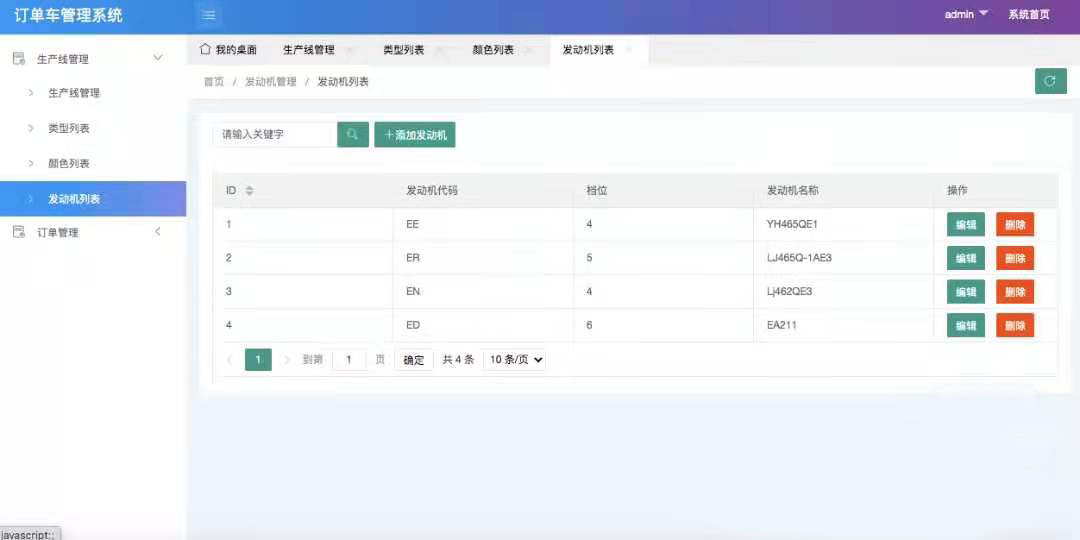Switch to the 颜色列表 tab
This screenshot has width=1080, height=540.
(x=492, y=50)
